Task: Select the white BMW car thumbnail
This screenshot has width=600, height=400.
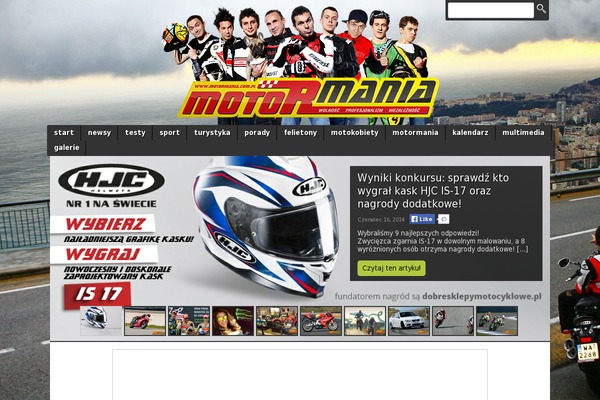Action: (x=409, y=321)
